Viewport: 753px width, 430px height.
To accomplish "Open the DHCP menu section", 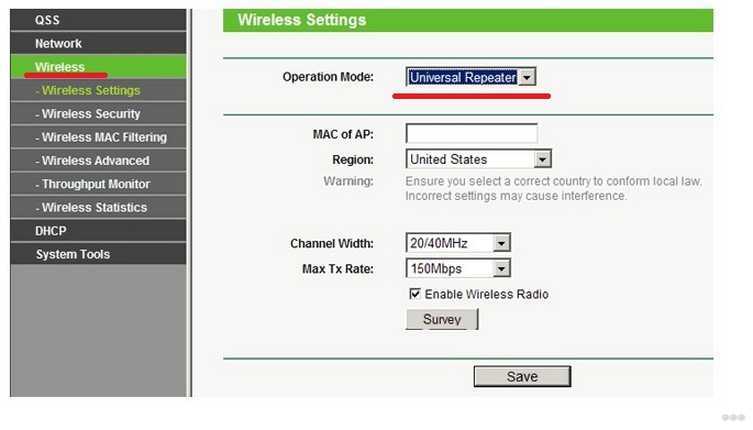I will pos(98,231).
